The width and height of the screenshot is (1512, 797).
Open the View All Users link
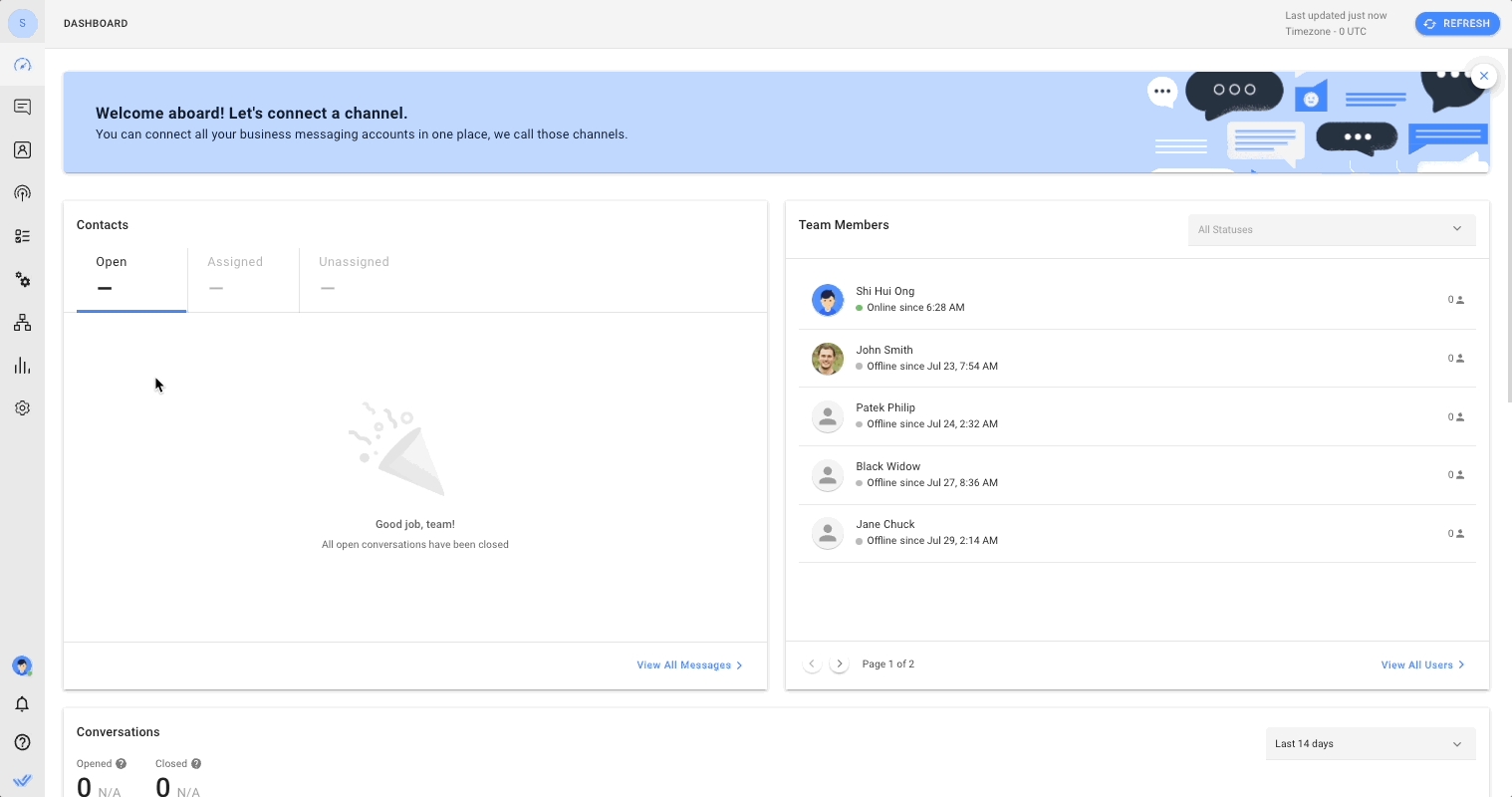pos(1422,665)
